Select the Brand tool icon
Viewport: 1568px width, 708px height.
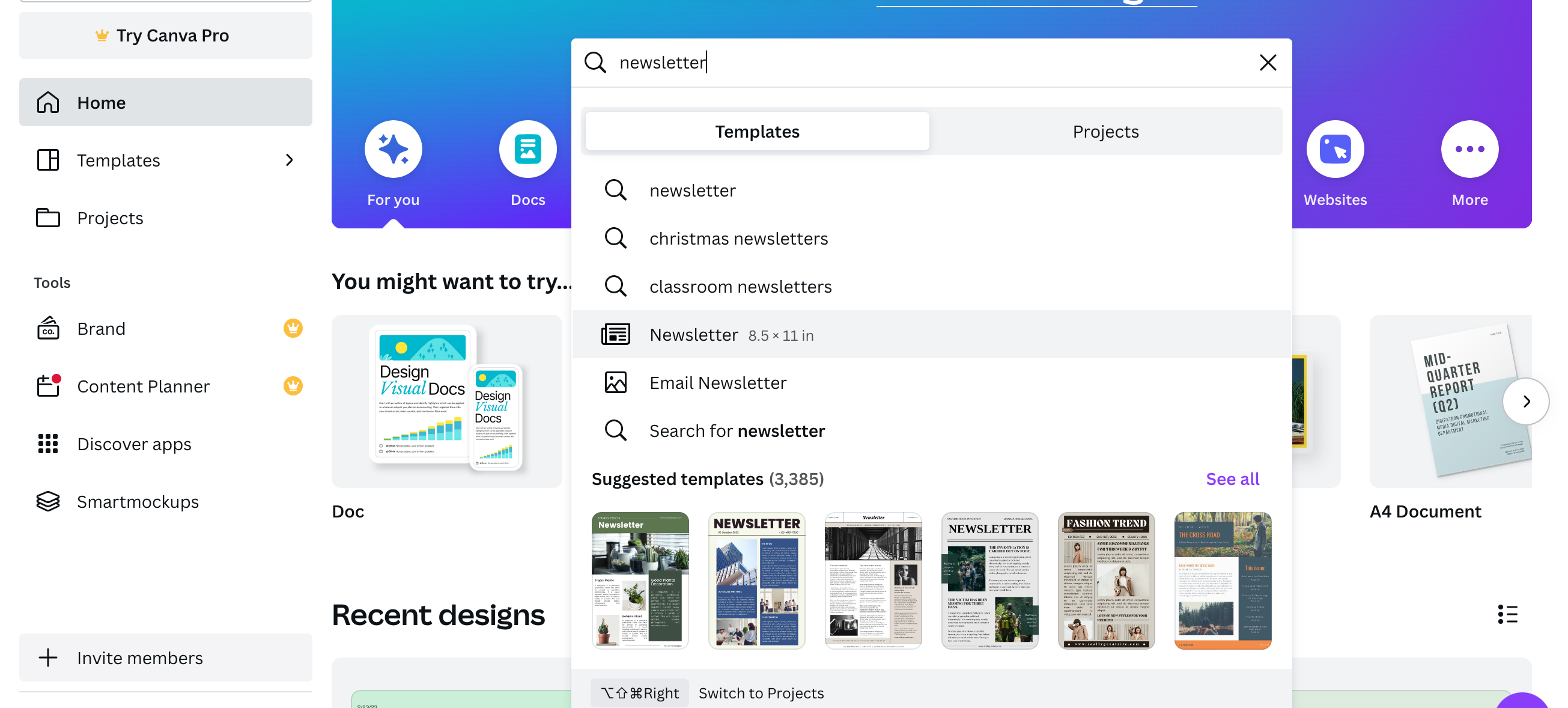click(x=48, y=328)
